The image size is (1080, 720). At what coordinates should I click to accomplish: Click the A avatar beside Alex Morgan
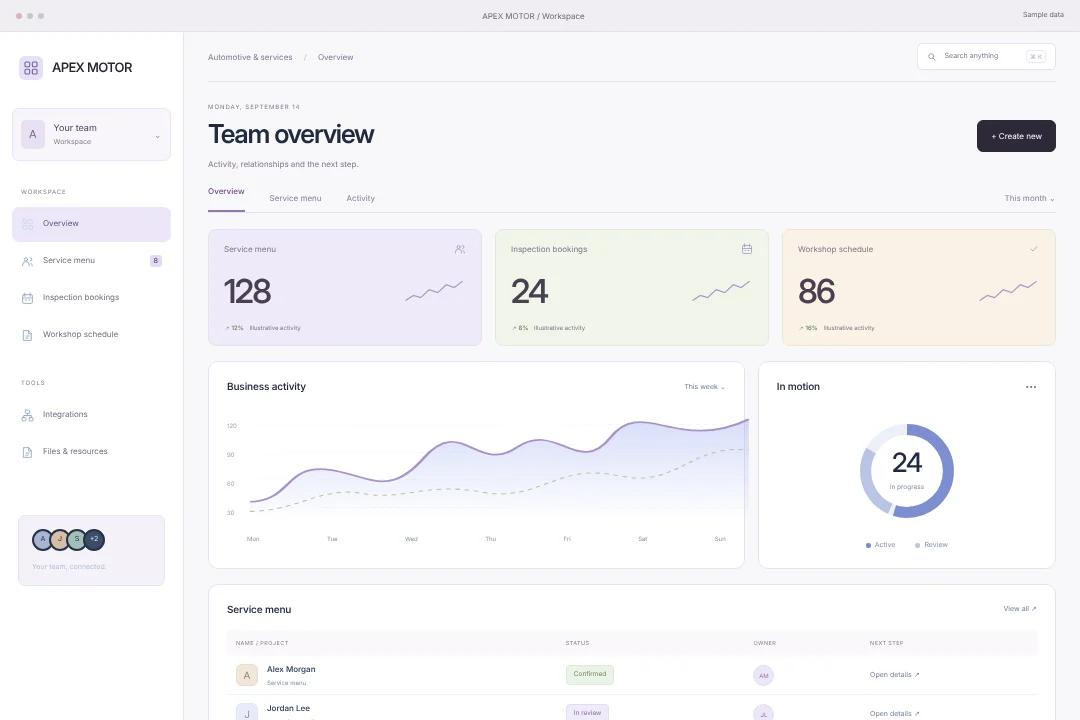[x=247, y=675]
